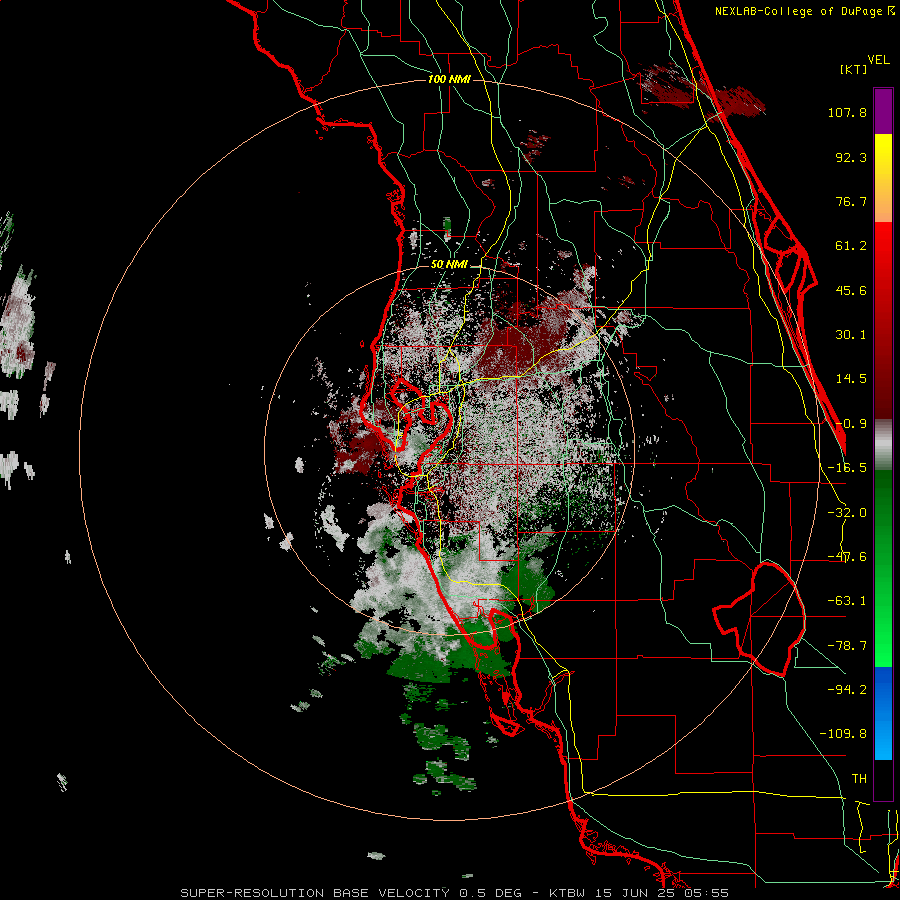Image resolution: width=900 pixels, height=900 pixels.
Task: Select the 30.1 scale value
Action: tap(851, 335)
